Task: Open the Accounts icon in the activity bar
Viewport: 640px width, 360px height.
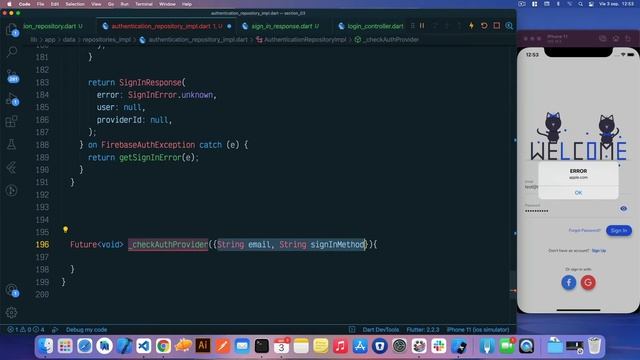Action: (12, 291)
